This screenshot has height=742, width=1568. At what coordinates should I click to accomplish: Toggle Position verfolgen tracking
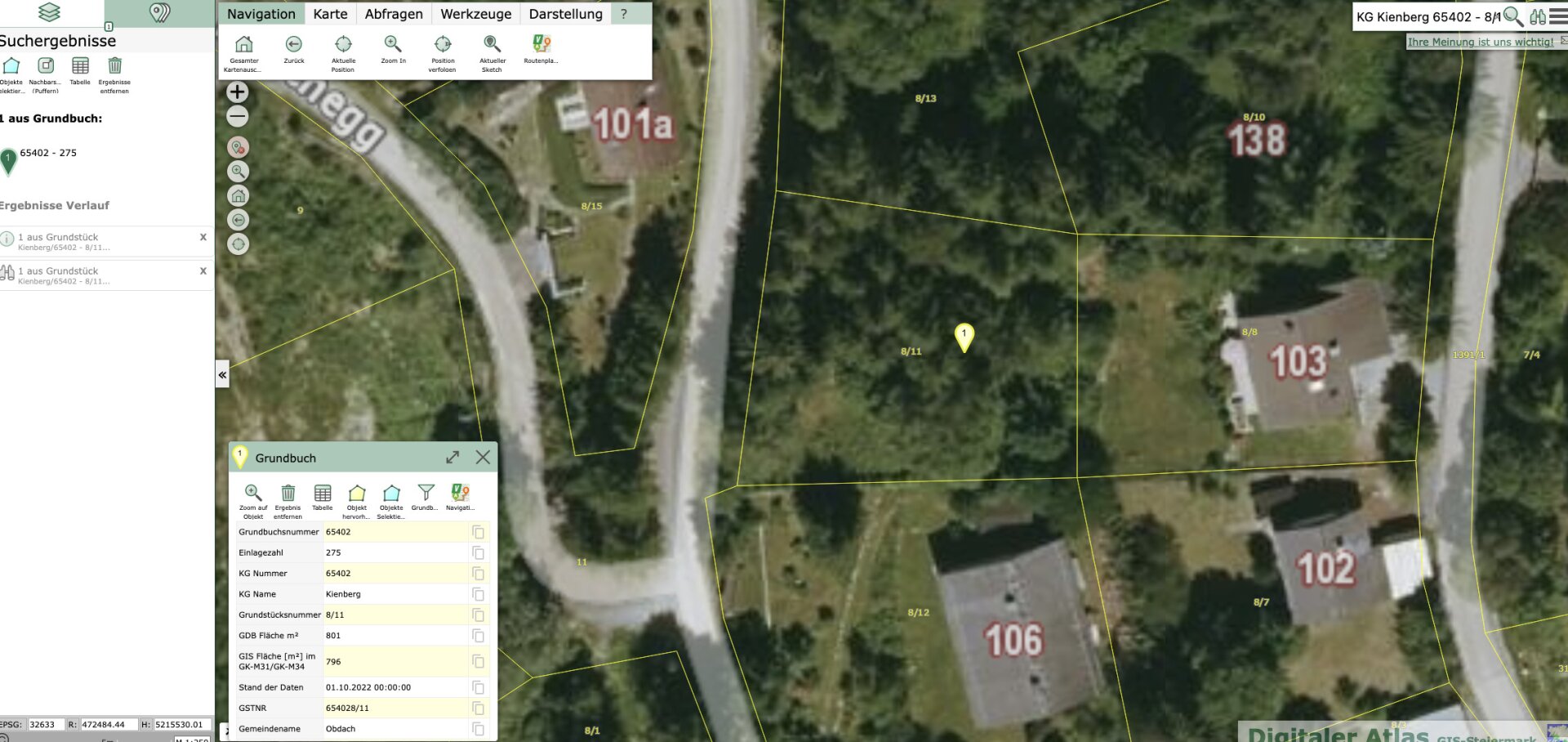[443, 45]
